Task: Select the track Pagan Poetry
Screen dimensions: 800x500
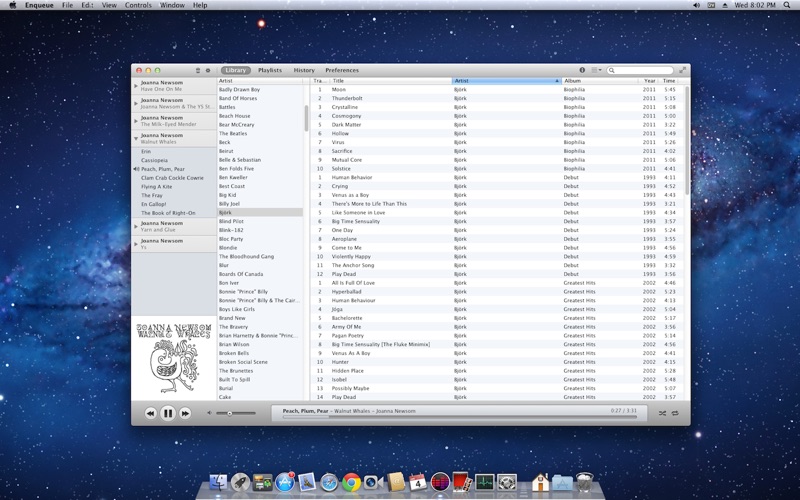Action: point(497,336)
